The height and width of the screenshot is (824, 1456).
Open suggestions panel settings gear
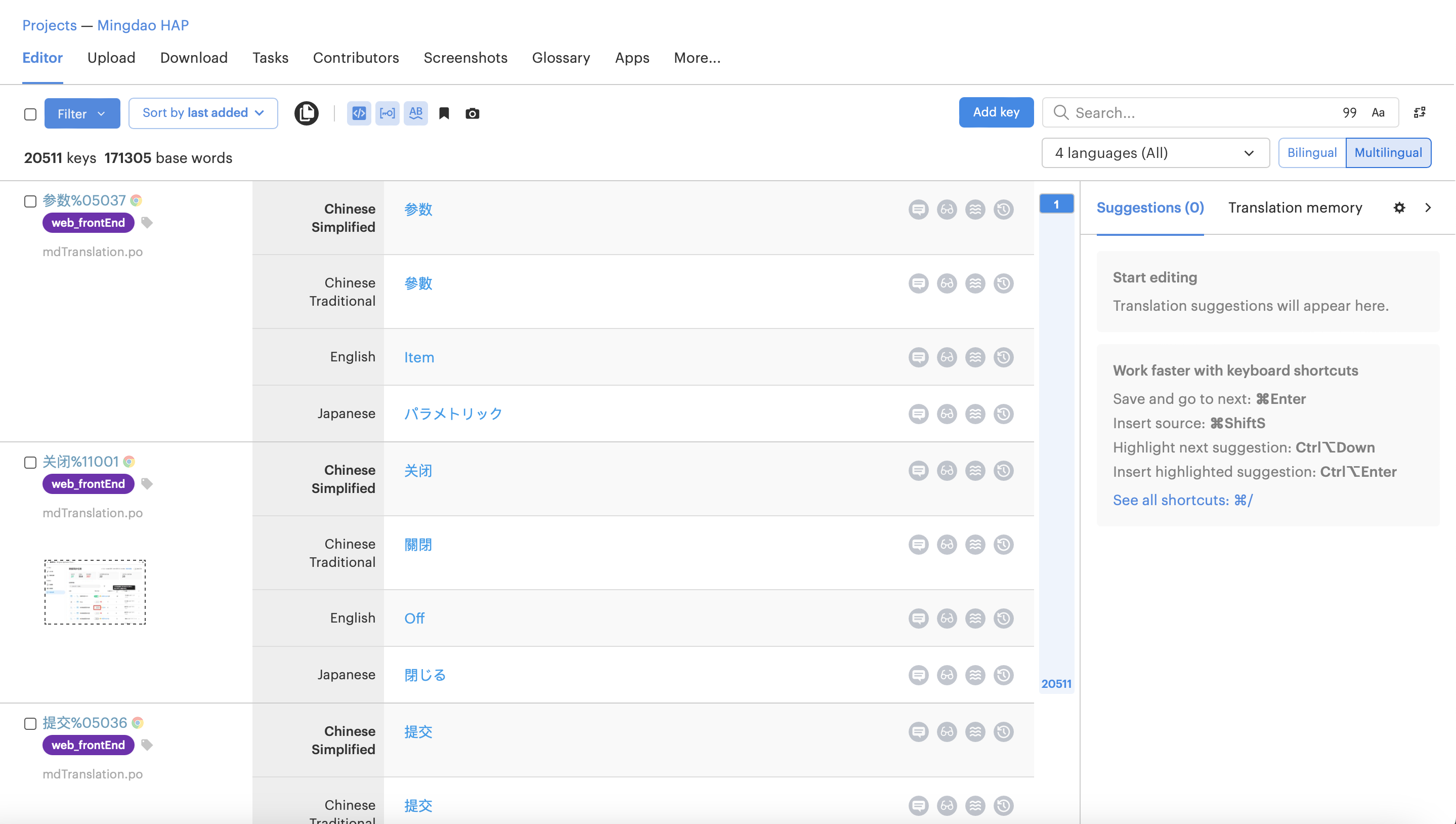coord(1399,208)
